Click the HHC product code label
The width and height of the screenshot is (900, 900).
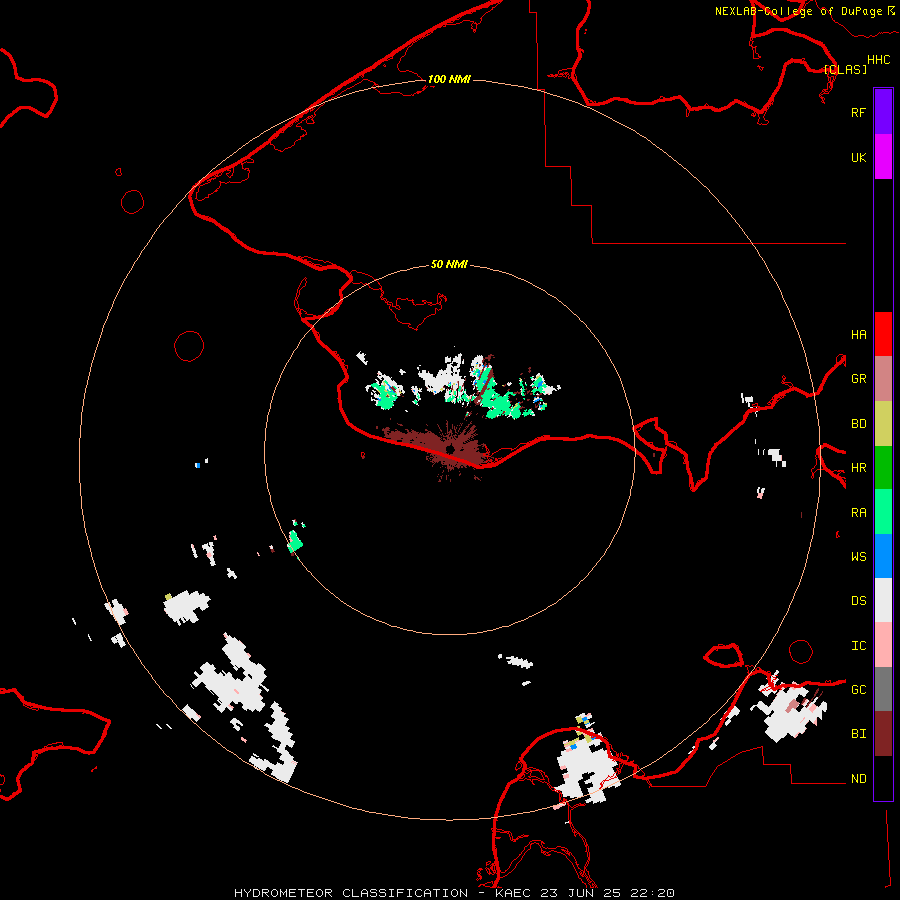coord(878,60)
